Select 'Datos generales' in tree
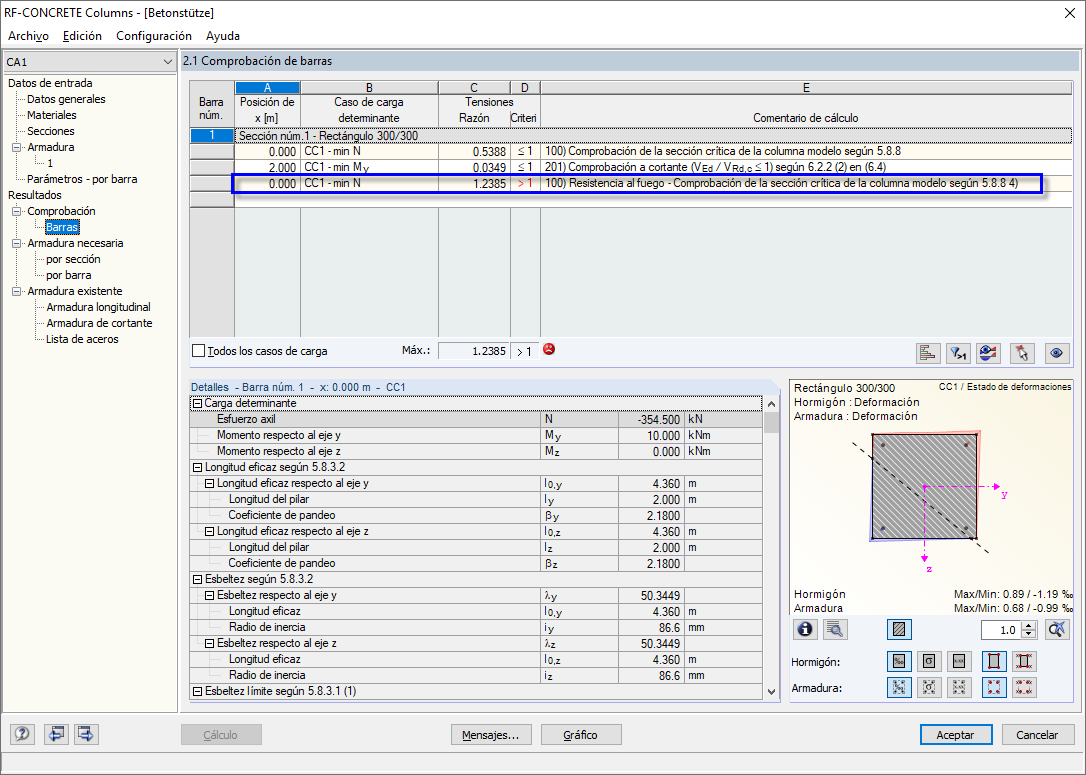 (x=66, y=99)
